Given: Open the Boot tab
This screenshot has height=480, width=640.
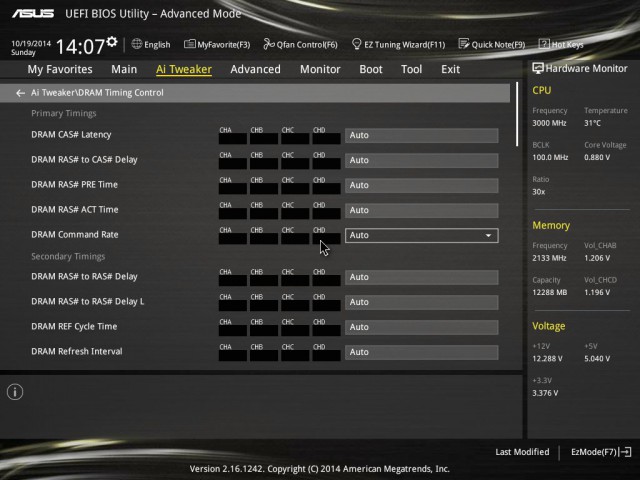Looking at the screenshot, I should 371,69.
